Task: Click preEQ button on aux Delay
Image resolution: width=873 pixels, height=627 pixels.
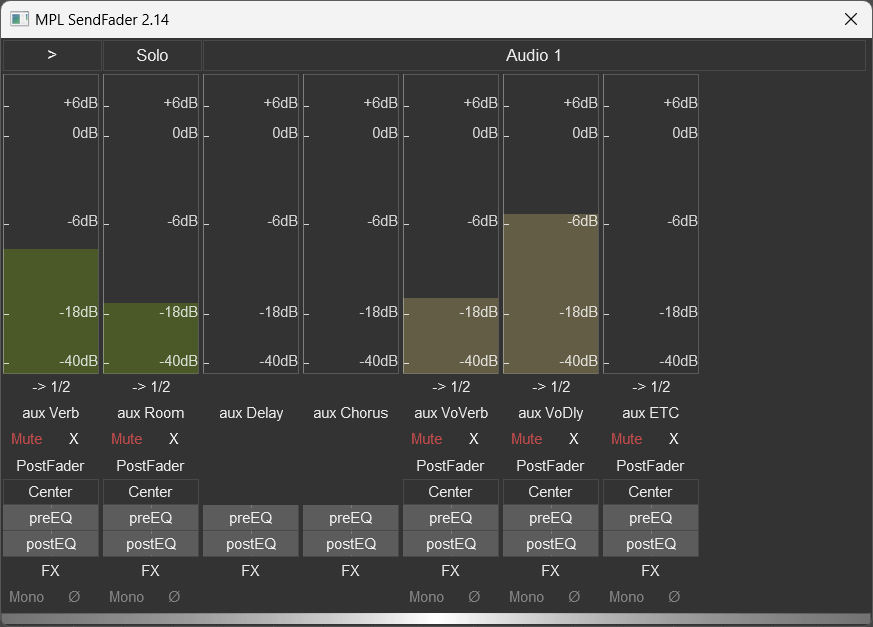Action: click(x=251, y=518)
